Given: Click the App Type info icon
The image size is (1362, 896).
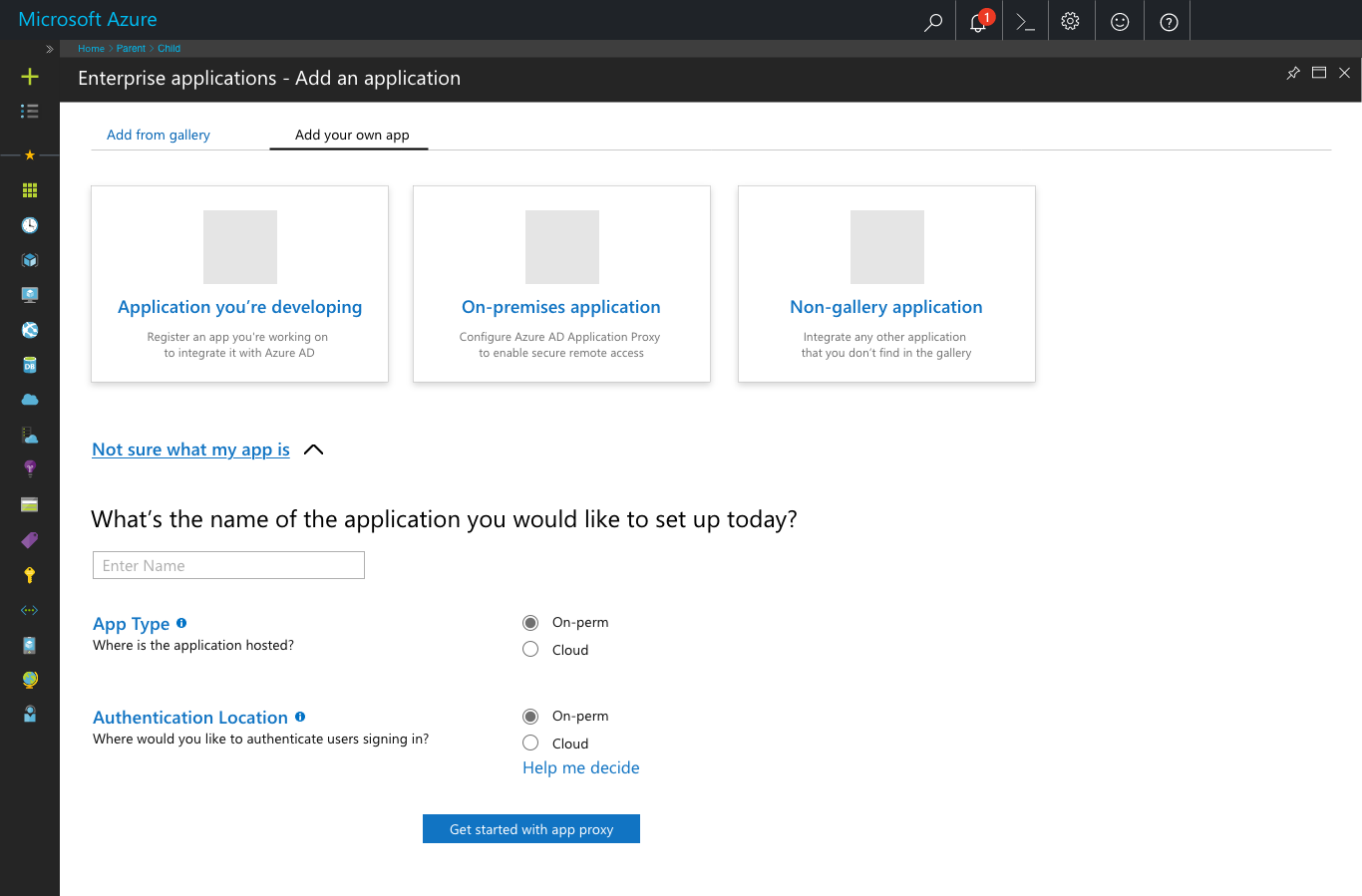Looking at the screenshot, I should 181,623.
